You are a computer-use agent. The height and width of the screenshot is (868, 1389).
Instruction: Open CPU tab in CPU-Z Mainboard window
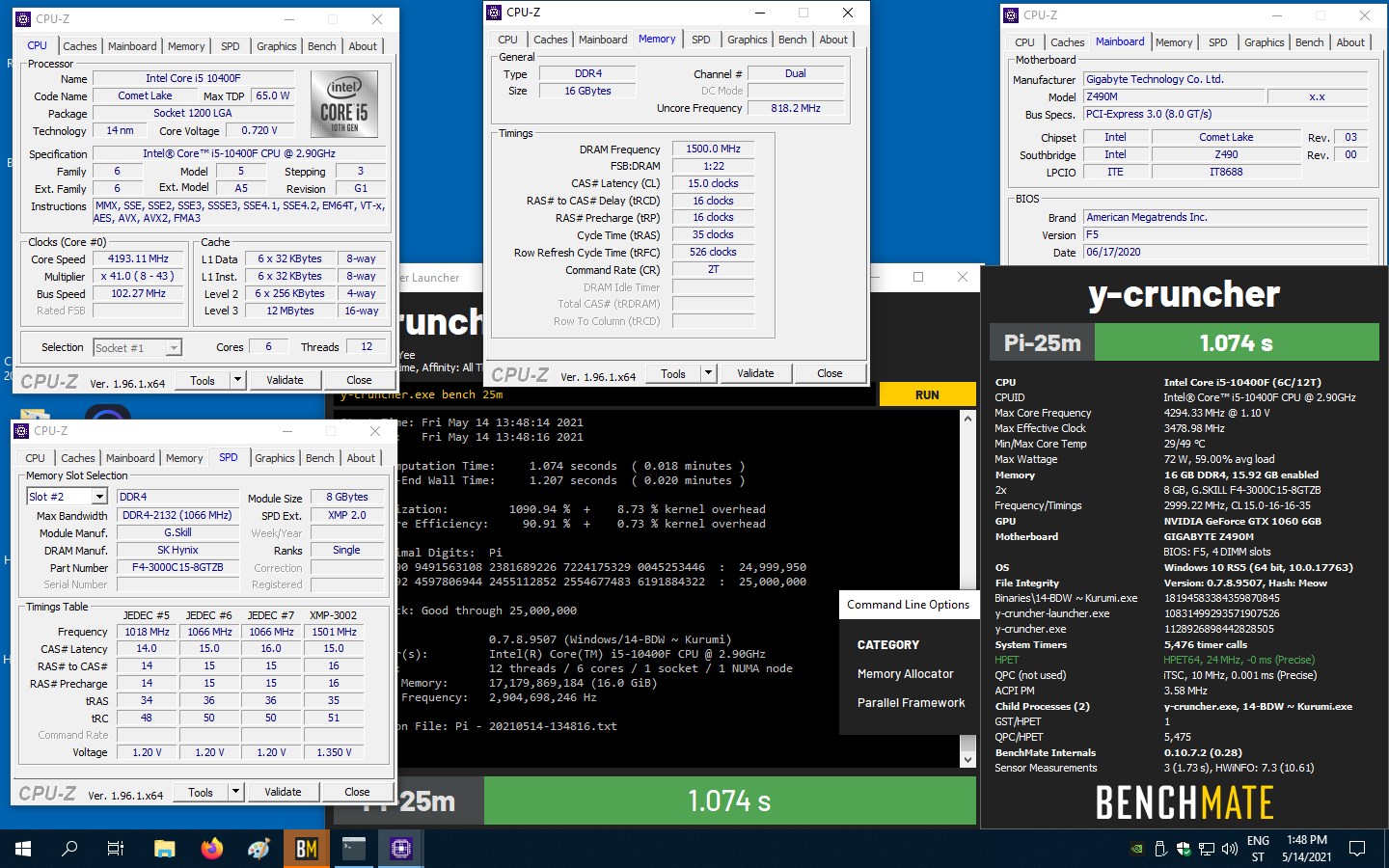click(x=1024, y=42)
